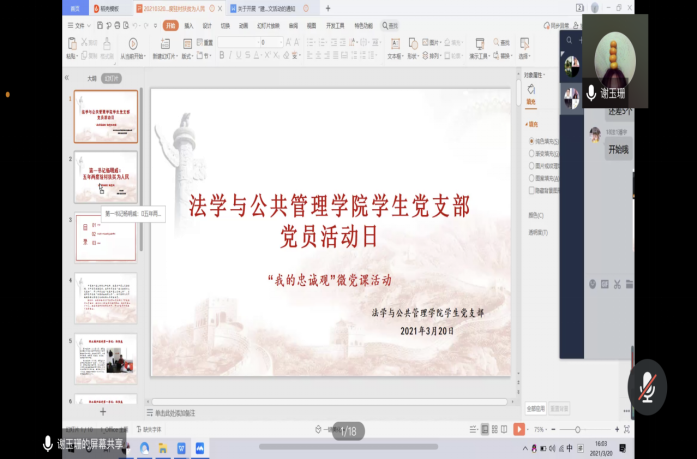Click the zoom slider in the status bar
This screenshot has height=459, width=697.
[x=578, y=429]
